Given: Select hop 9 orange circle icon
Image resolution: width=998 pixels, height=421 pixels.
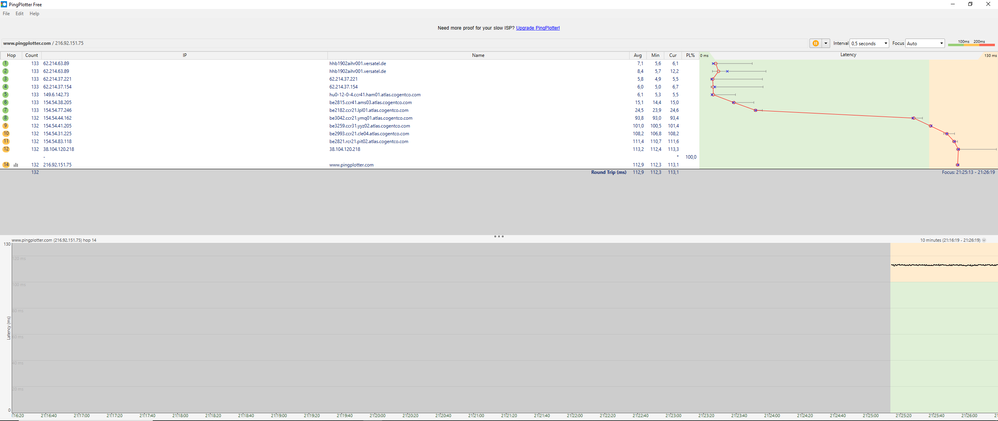Looking at the screenshot, I should [x=6, y=126].
